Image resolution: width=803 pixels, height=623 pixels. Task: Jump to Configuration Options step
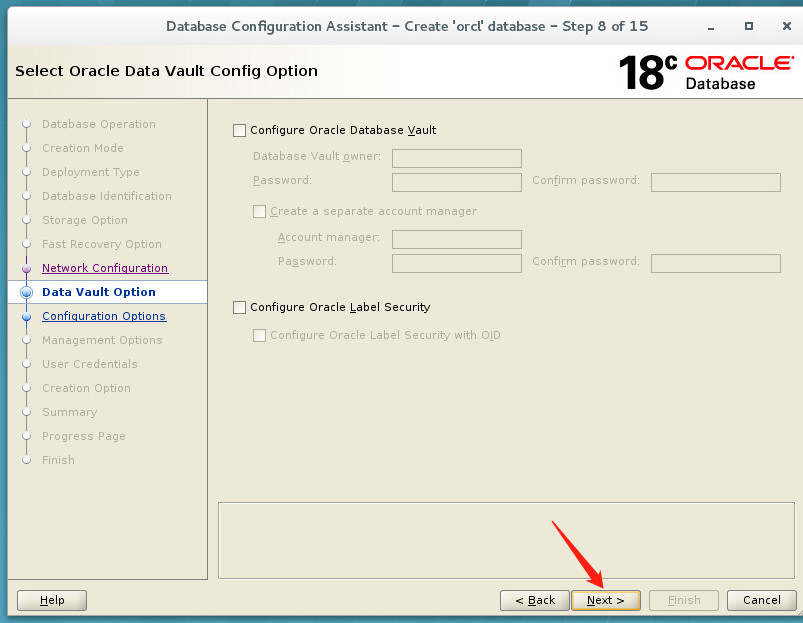tap(104, 316)
